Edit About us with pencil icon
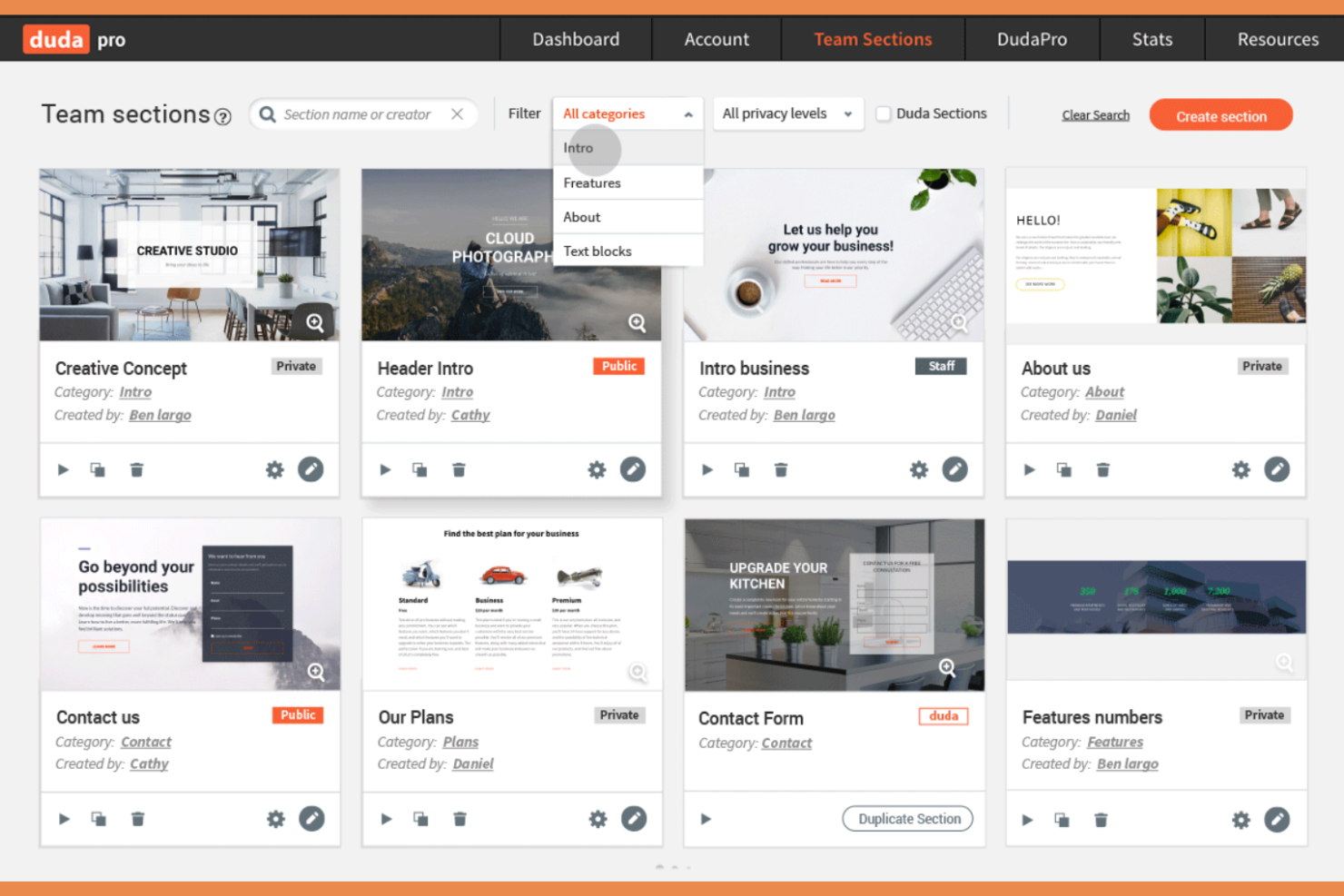The image size is (1344, 896). pyautogui.click(x=1277, y=469)
